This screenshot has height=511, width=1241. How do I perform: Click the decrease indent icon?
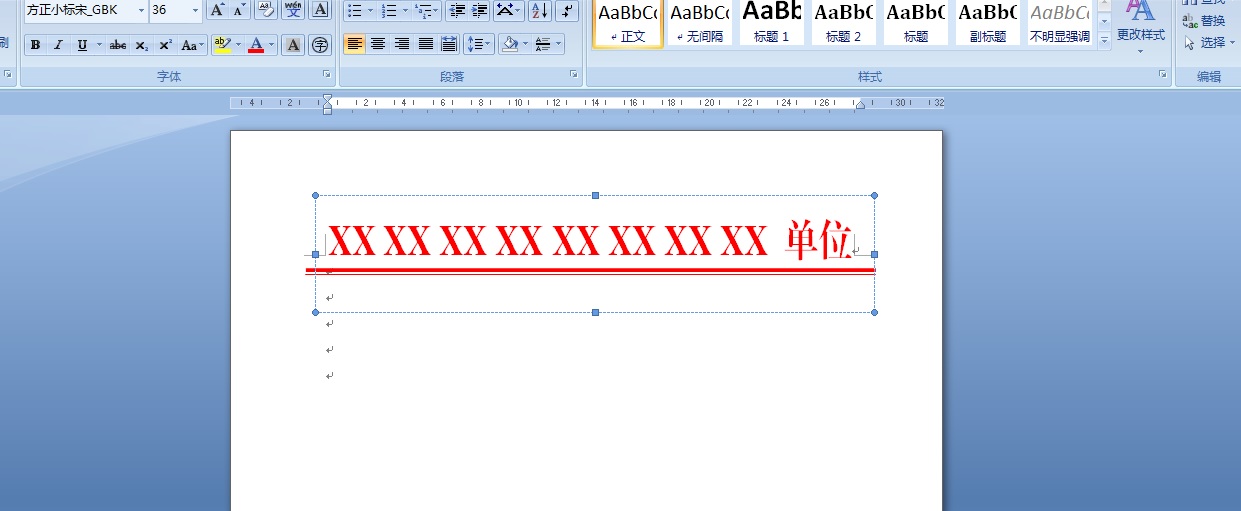click(x=457, y=10)
